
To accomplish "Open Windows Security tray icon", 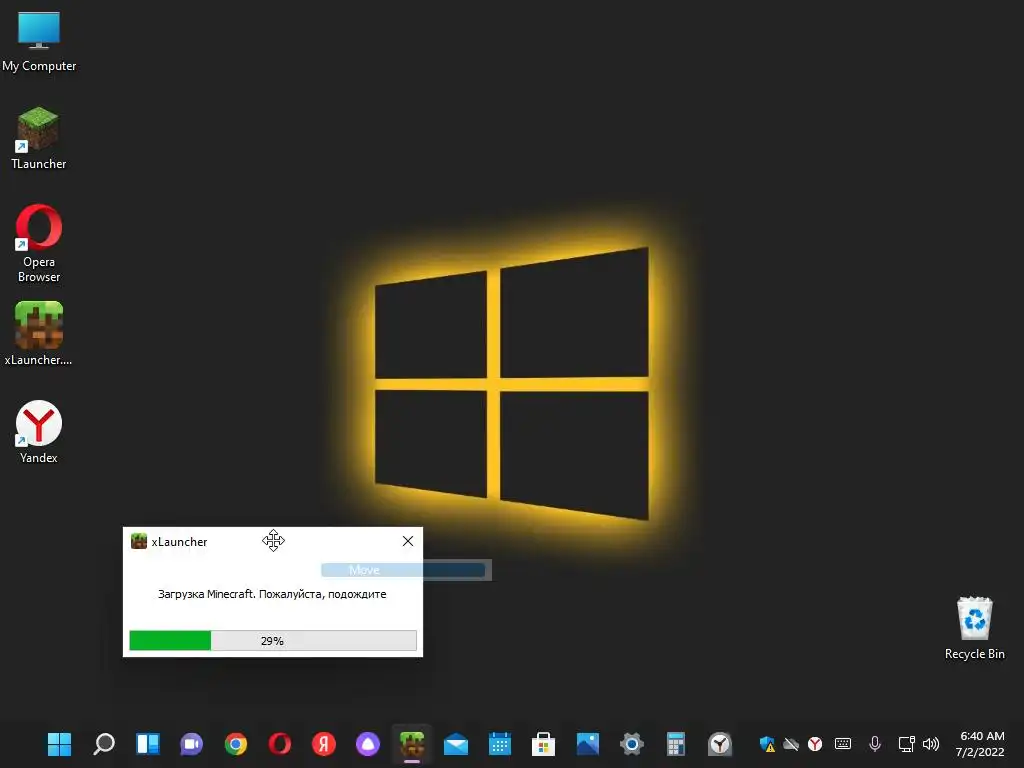I will click(x=767, y=744).
